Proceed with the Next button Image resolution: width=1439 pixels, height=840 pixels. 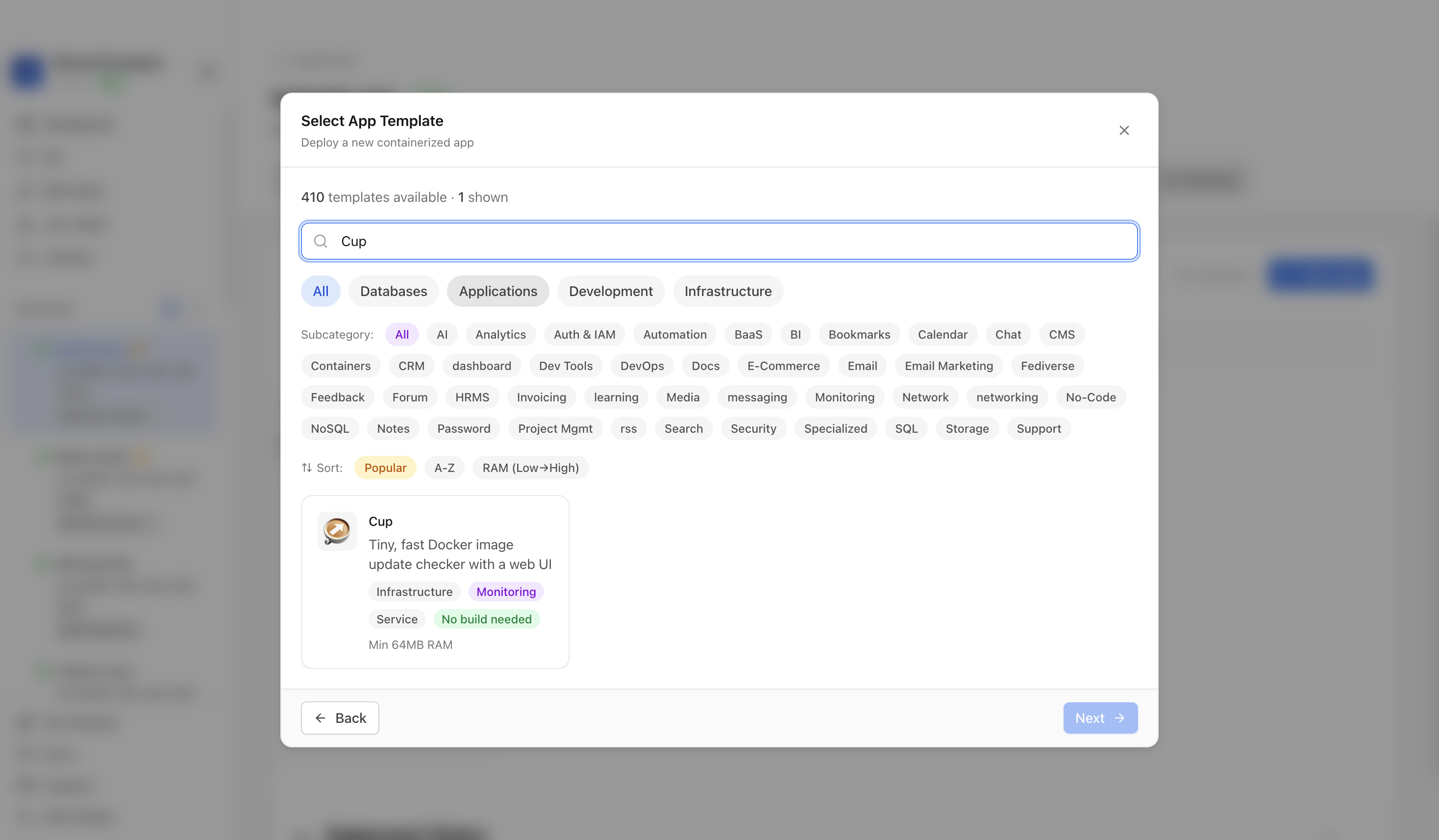1100,718
